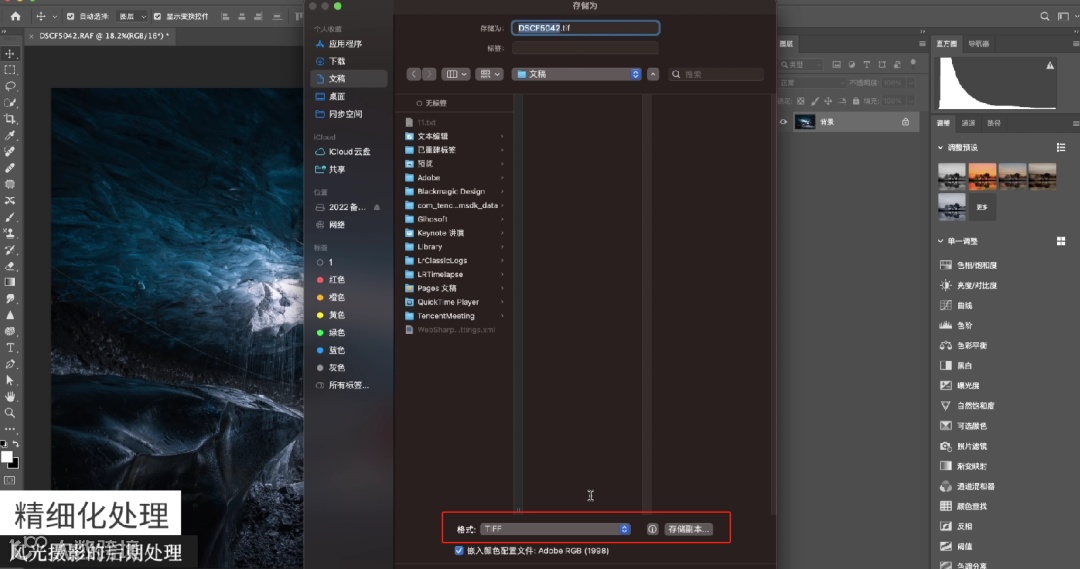1080x569 pixels.
Task: Add Hue/Saturation (色相/饱和度) adjustment
Action: point(968,265)
